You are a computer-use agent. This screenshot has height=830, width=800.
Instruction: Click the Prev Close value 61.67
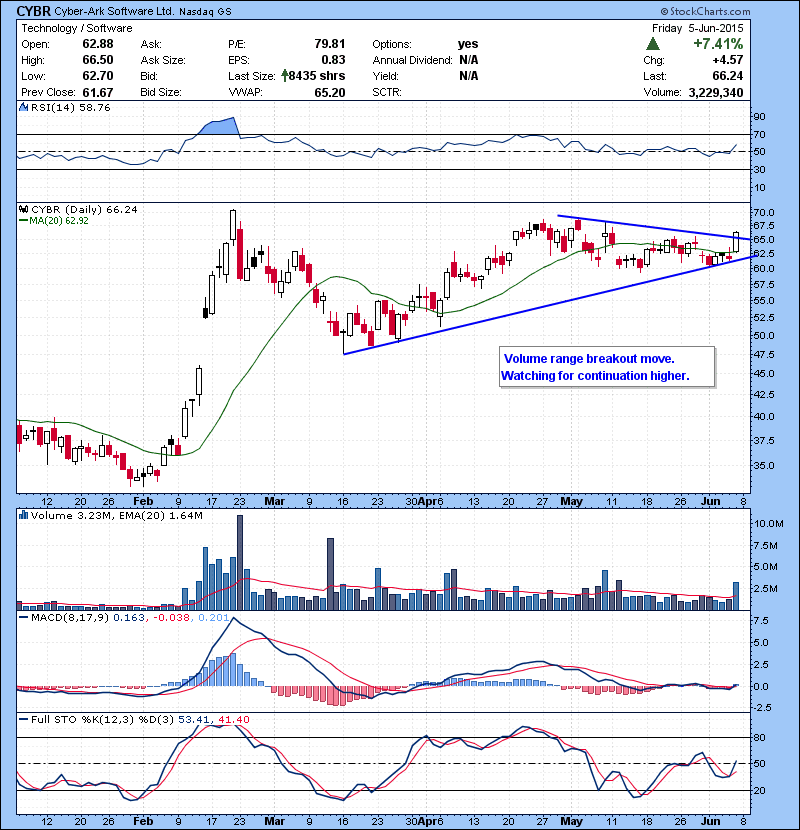click(98, 93)
